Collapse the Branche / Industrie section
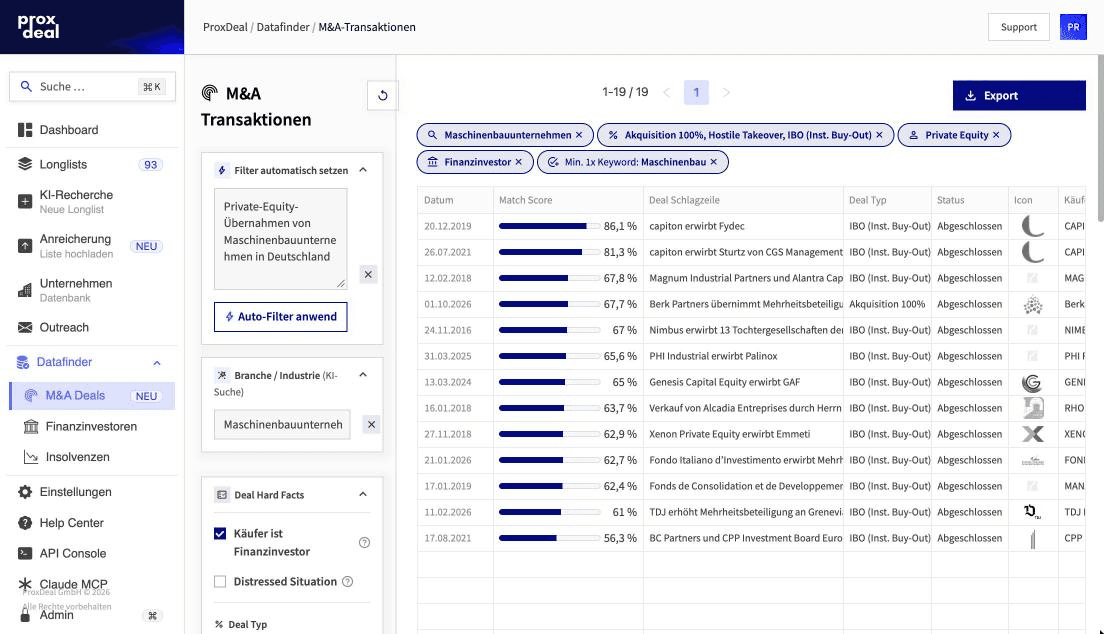The height and width of the screenshot is (634, 1104). coord(363,375)
